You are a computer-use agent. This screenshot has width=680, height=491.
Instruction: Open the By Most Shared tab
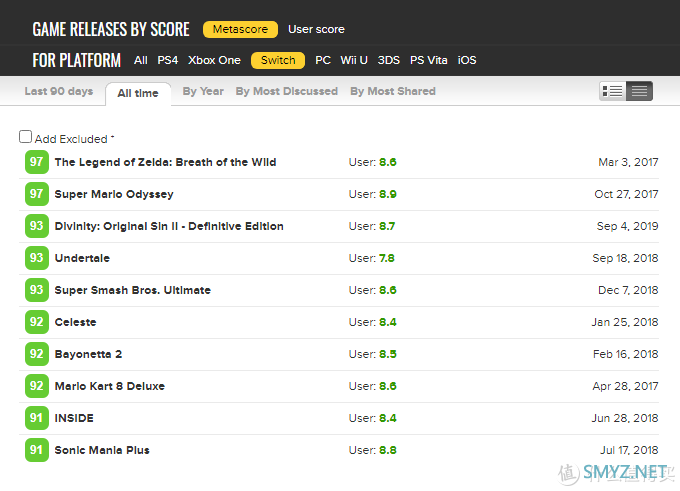pyautogui.click(x=393, y=91)
